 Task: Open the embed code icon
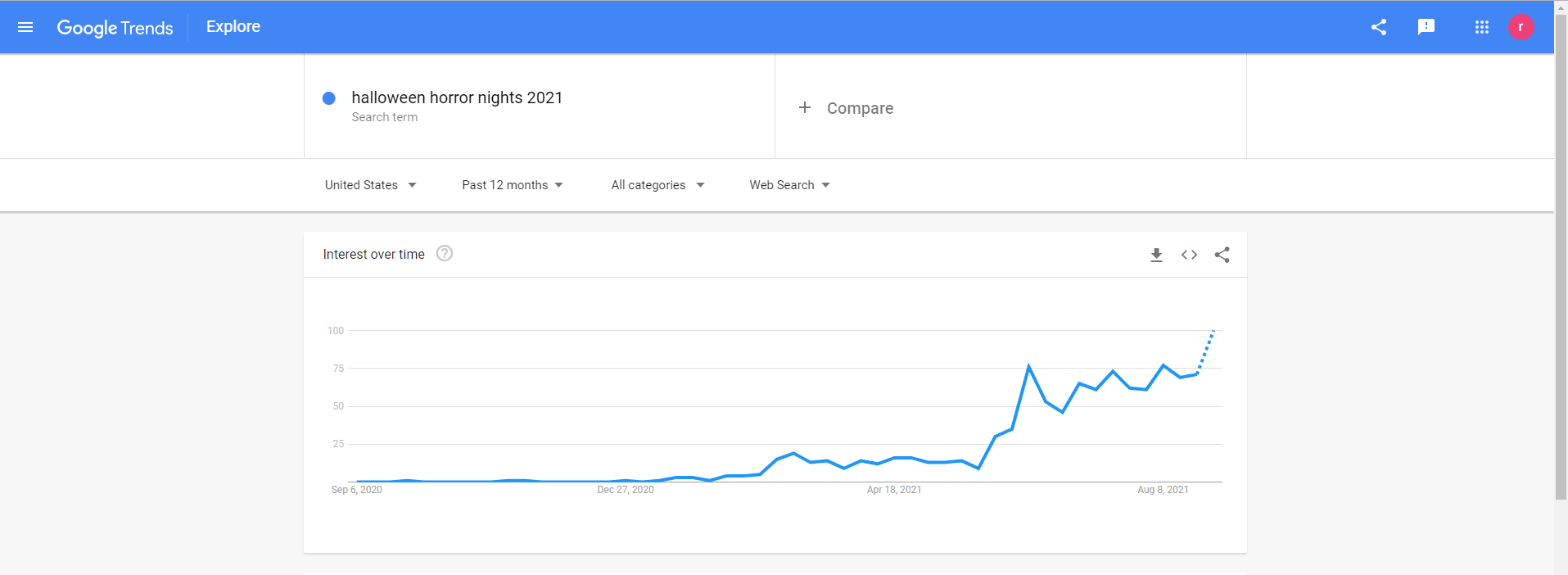[1189, 255]
